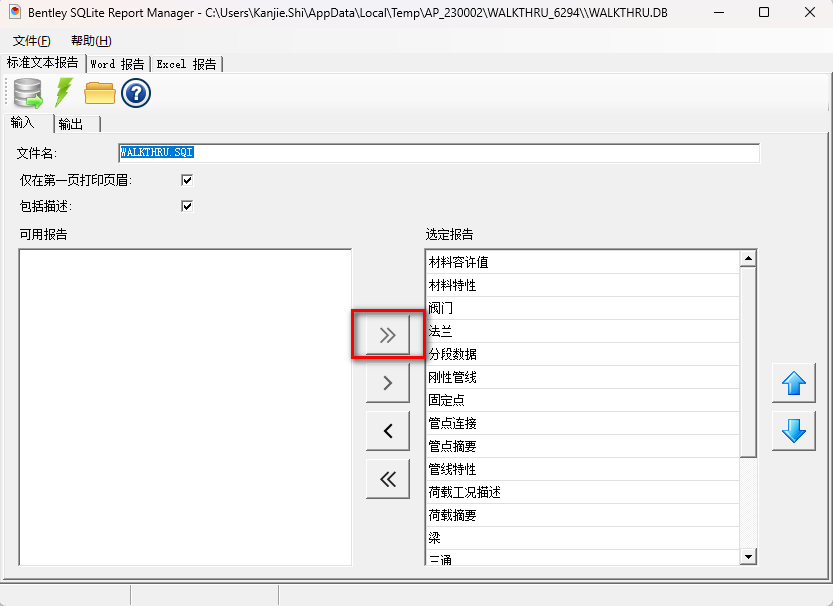Select 材料特性 in the selected reports
Viewport: 833px width, 606px height.
pos(583,285)
